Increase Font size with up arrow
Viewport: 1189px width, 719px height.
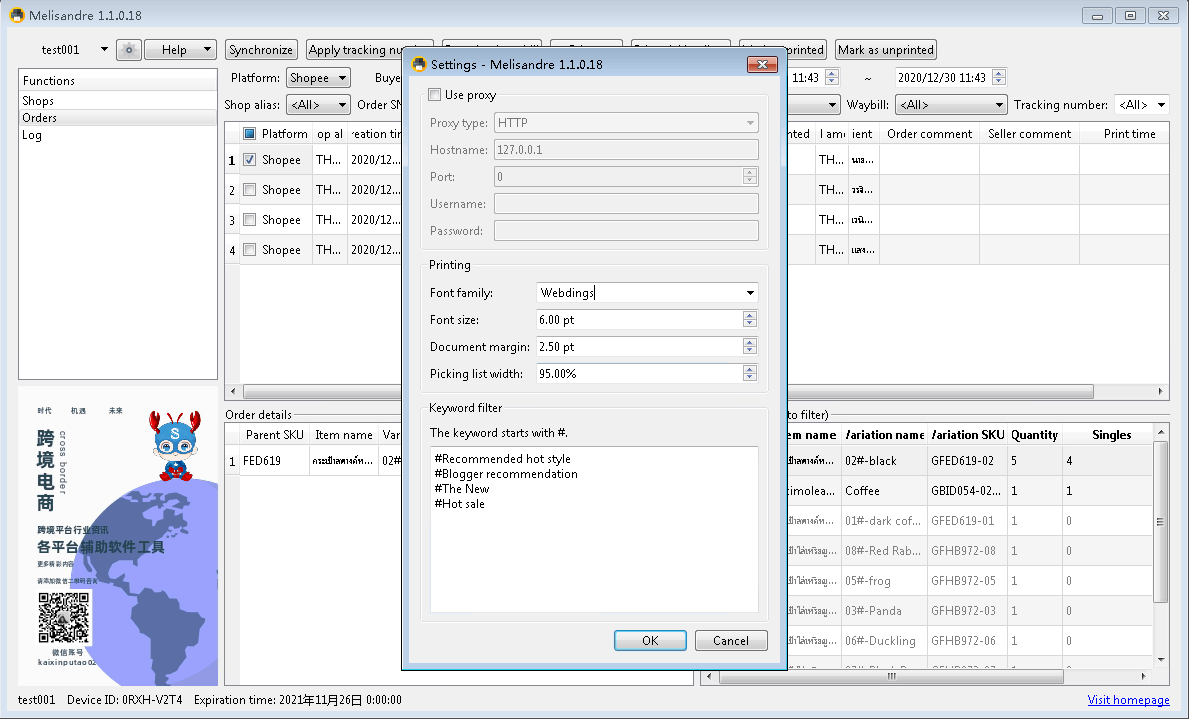(x=750, y=316)
